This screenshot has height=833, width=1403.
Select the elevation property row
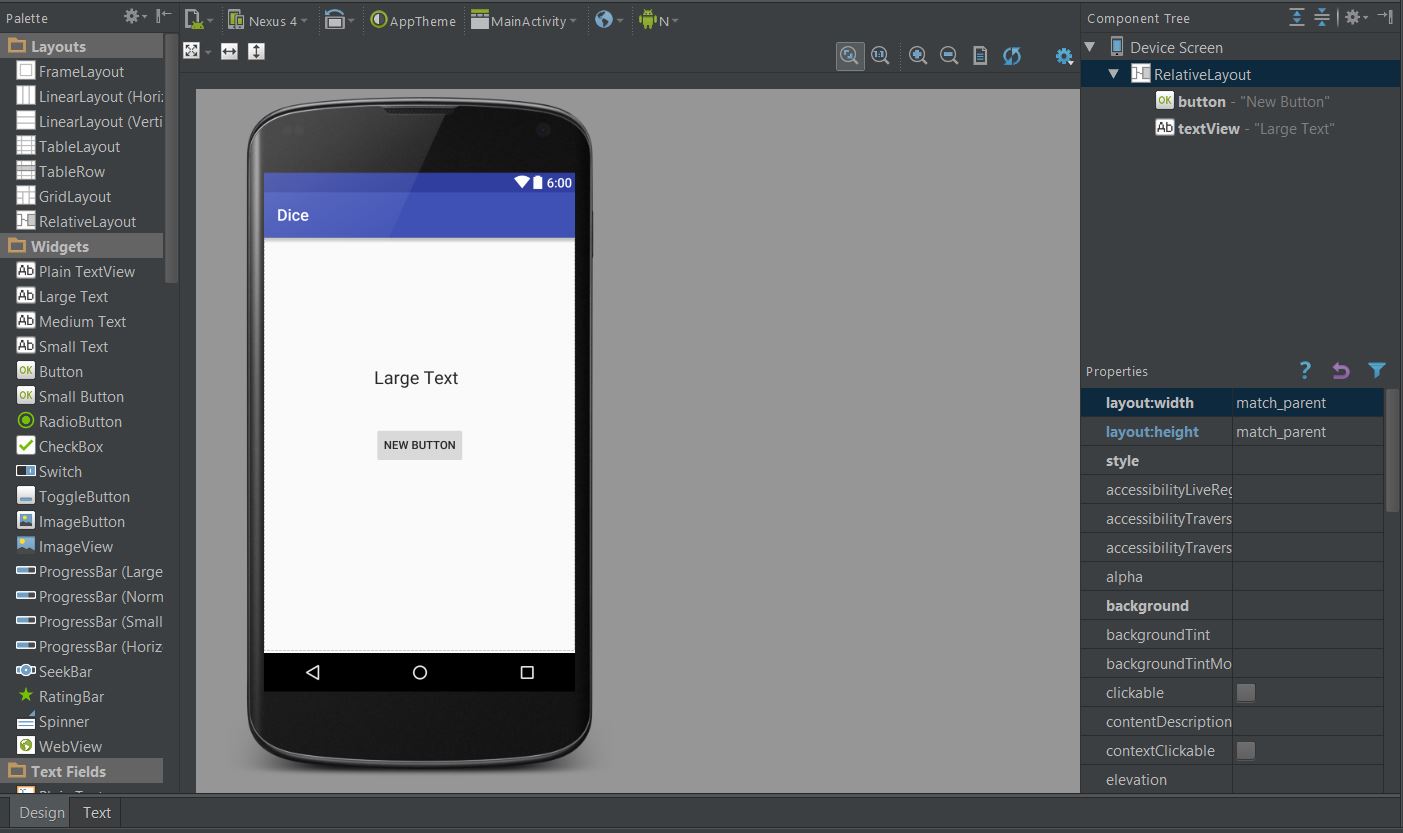(x=1232, y=780)
